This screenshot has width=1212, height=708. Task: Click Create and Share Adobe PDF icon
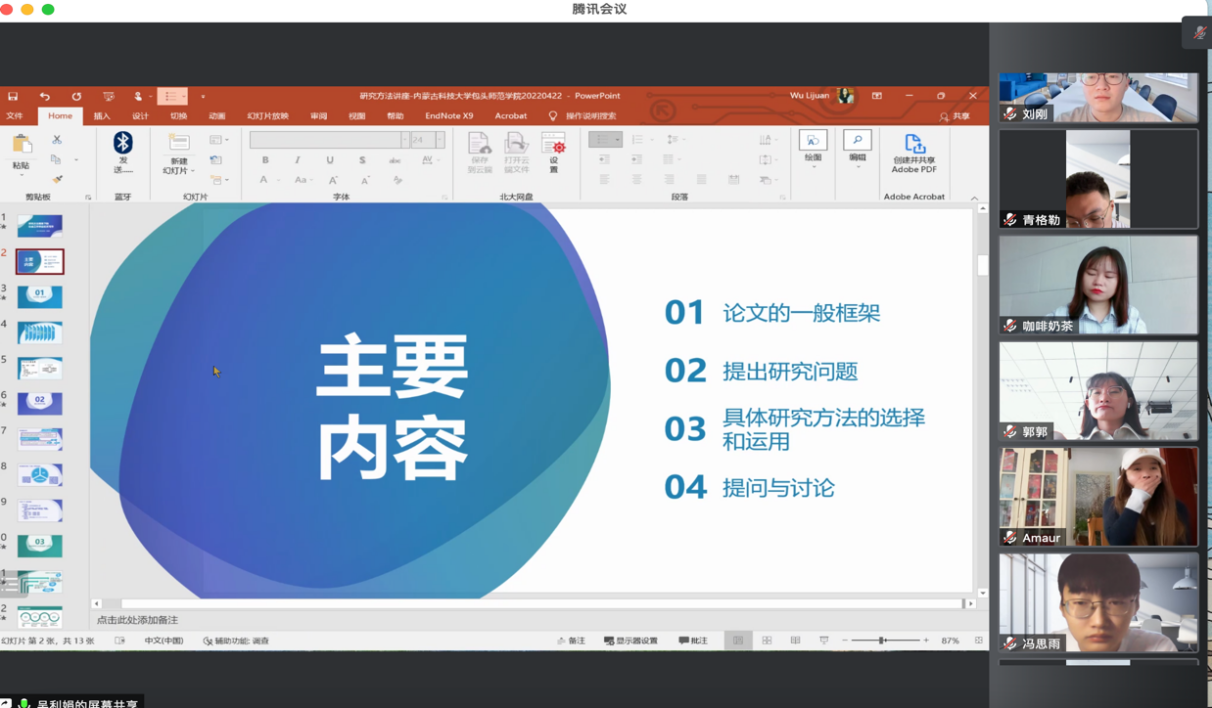pos(914,152)
